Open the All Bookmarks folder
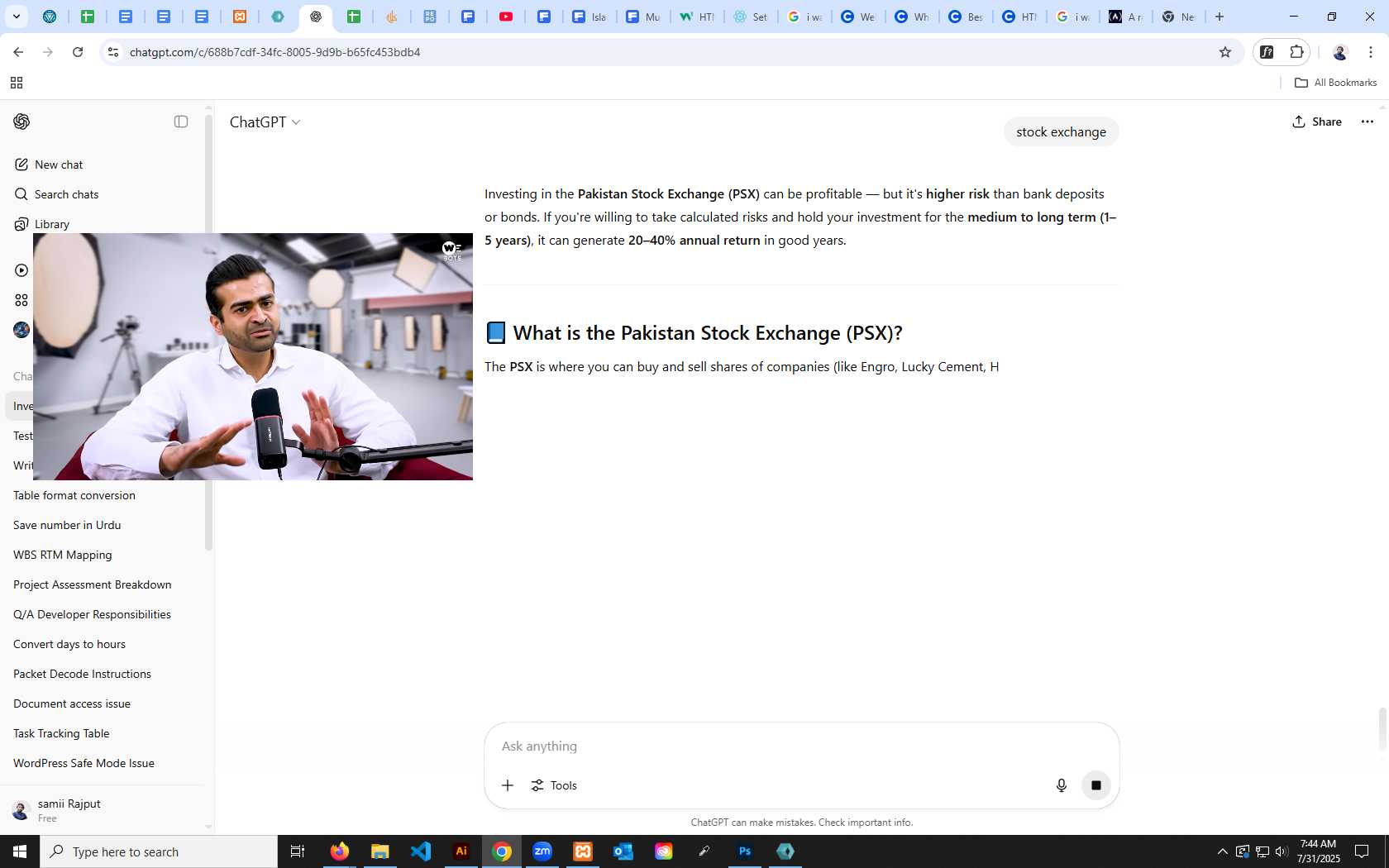 pos(1335,83)
